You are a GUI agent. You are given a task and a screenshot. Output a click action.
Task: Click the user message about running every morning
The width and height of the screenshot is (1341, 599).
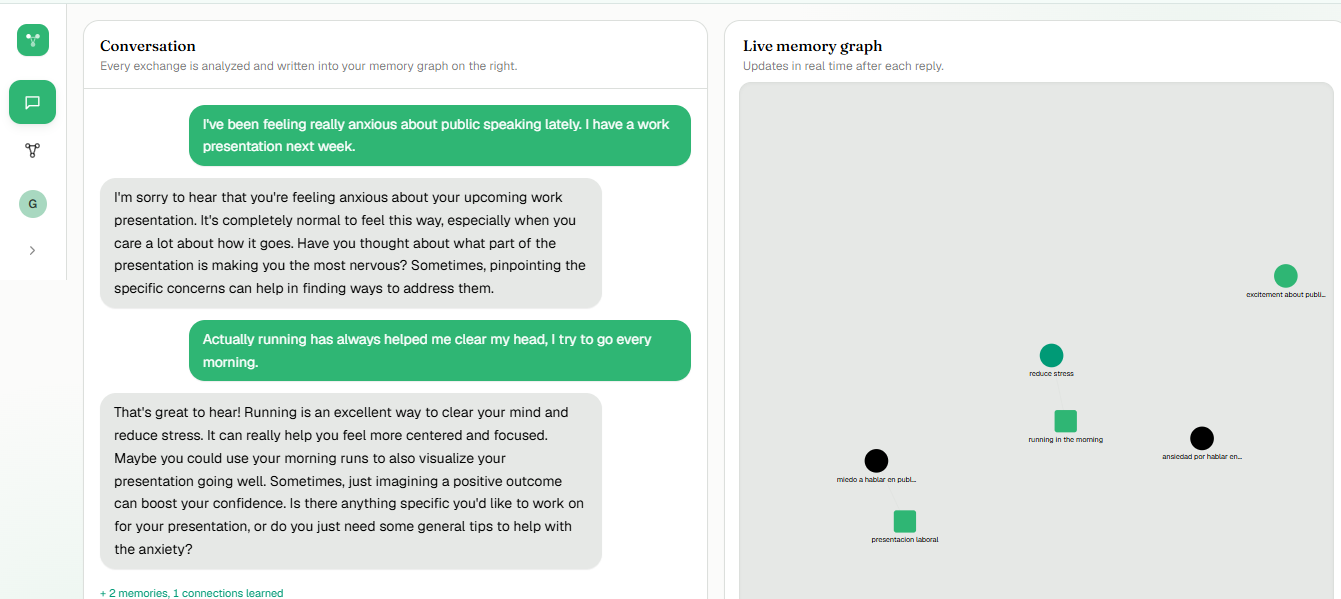440,350
